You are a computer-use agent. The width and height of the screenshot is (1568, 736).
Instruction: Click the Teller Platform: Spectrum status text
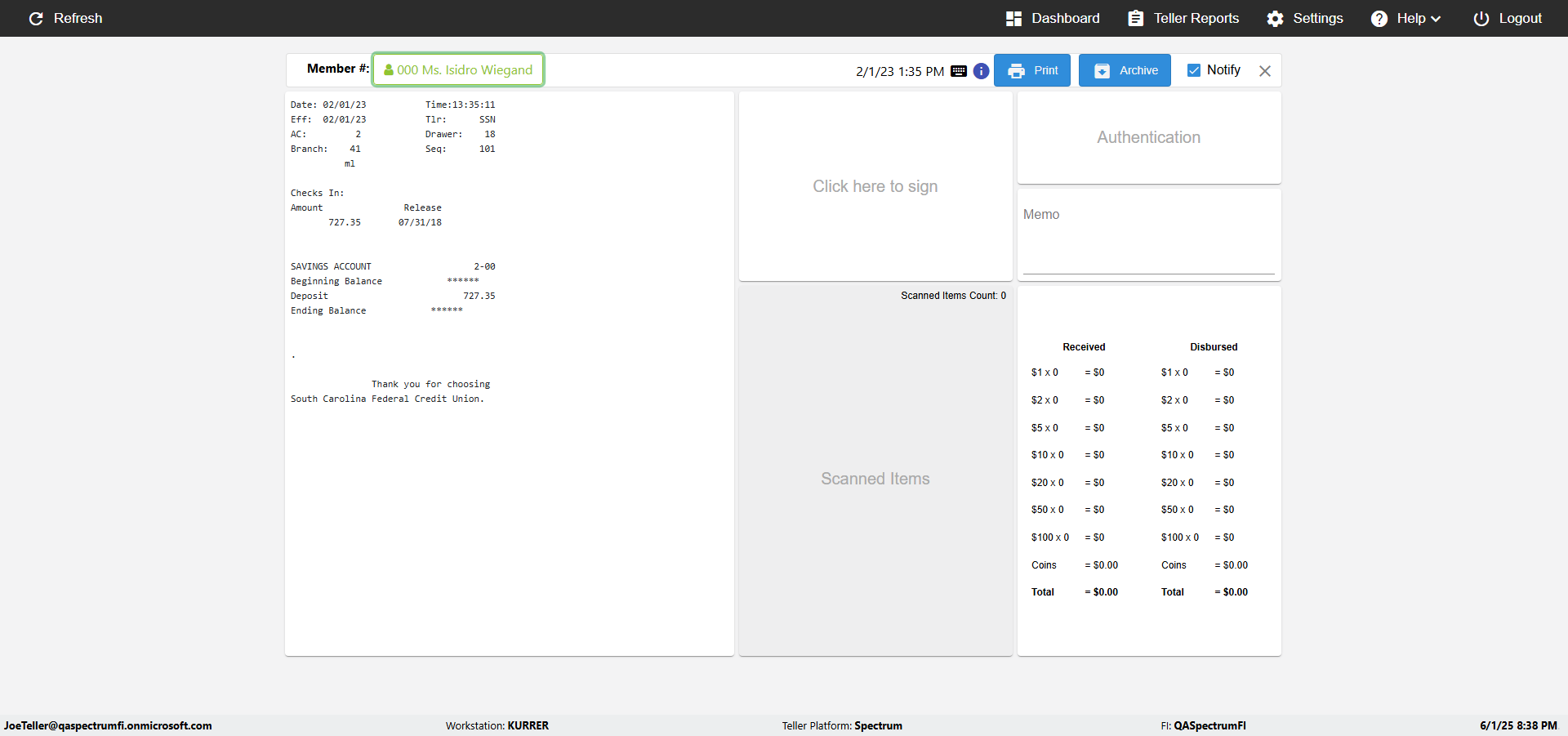tap(842, 725)
